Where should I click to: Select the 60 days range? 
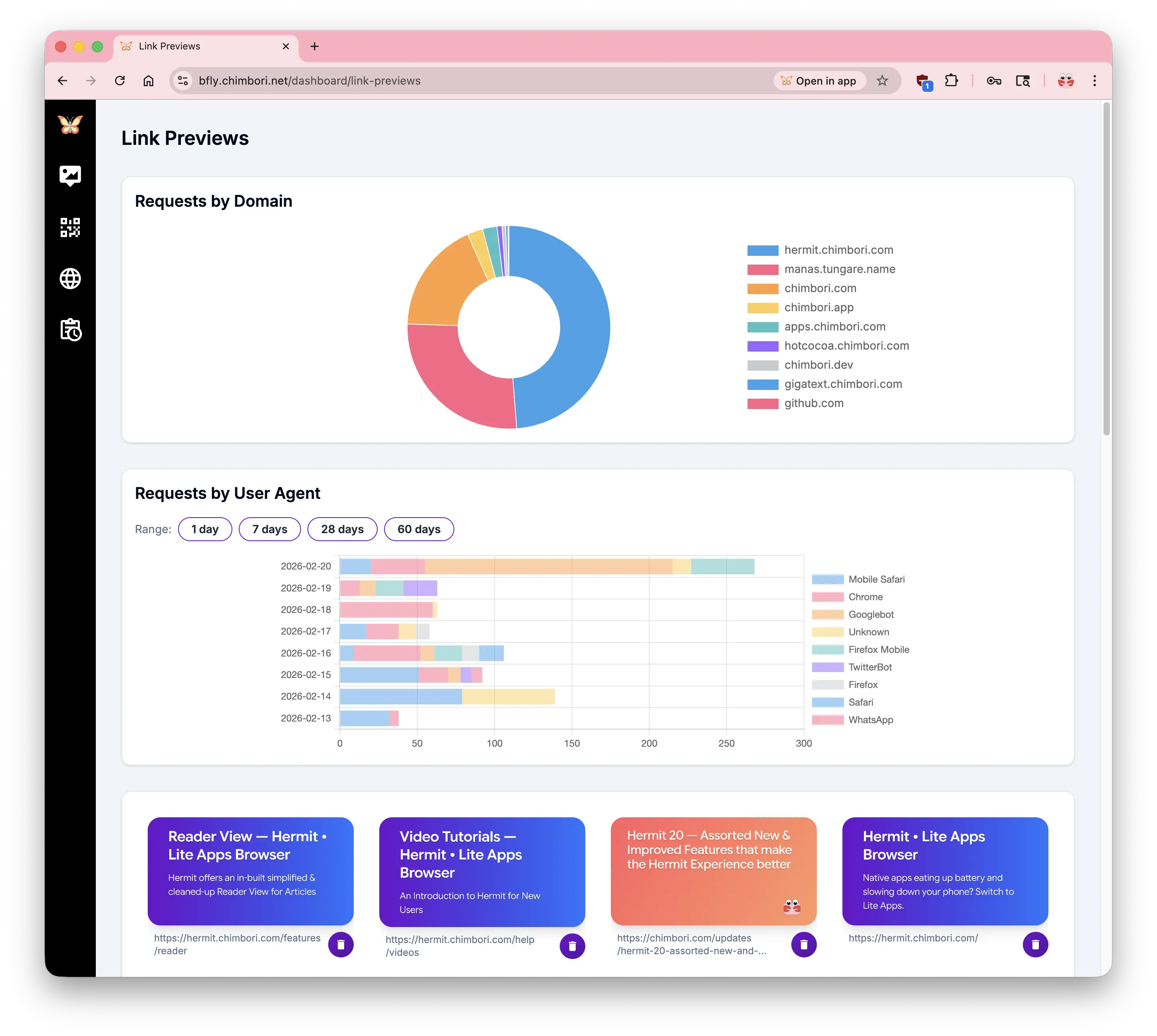[x=418, y=530]
